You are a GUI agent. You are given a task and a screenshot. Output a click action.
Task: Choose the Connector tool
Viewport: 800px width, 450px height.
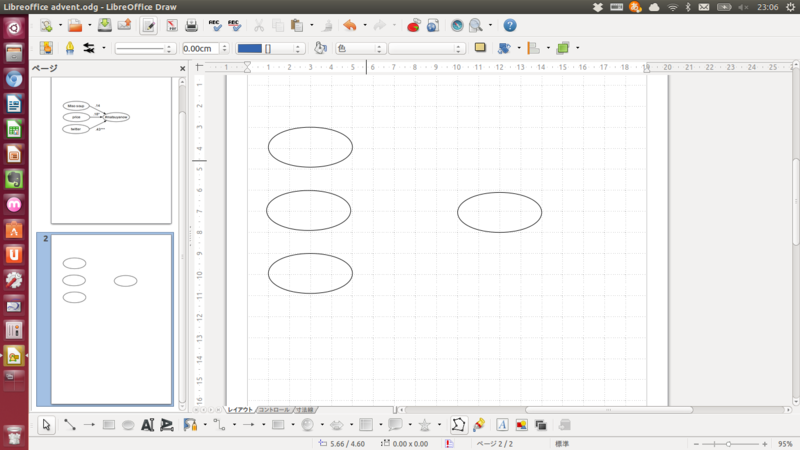coord(220,424)
